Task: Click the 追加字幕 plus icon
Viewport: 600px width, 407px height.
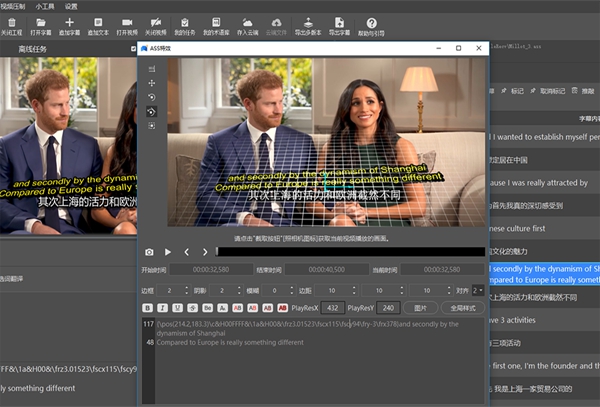Action: (x=69, y=21)
